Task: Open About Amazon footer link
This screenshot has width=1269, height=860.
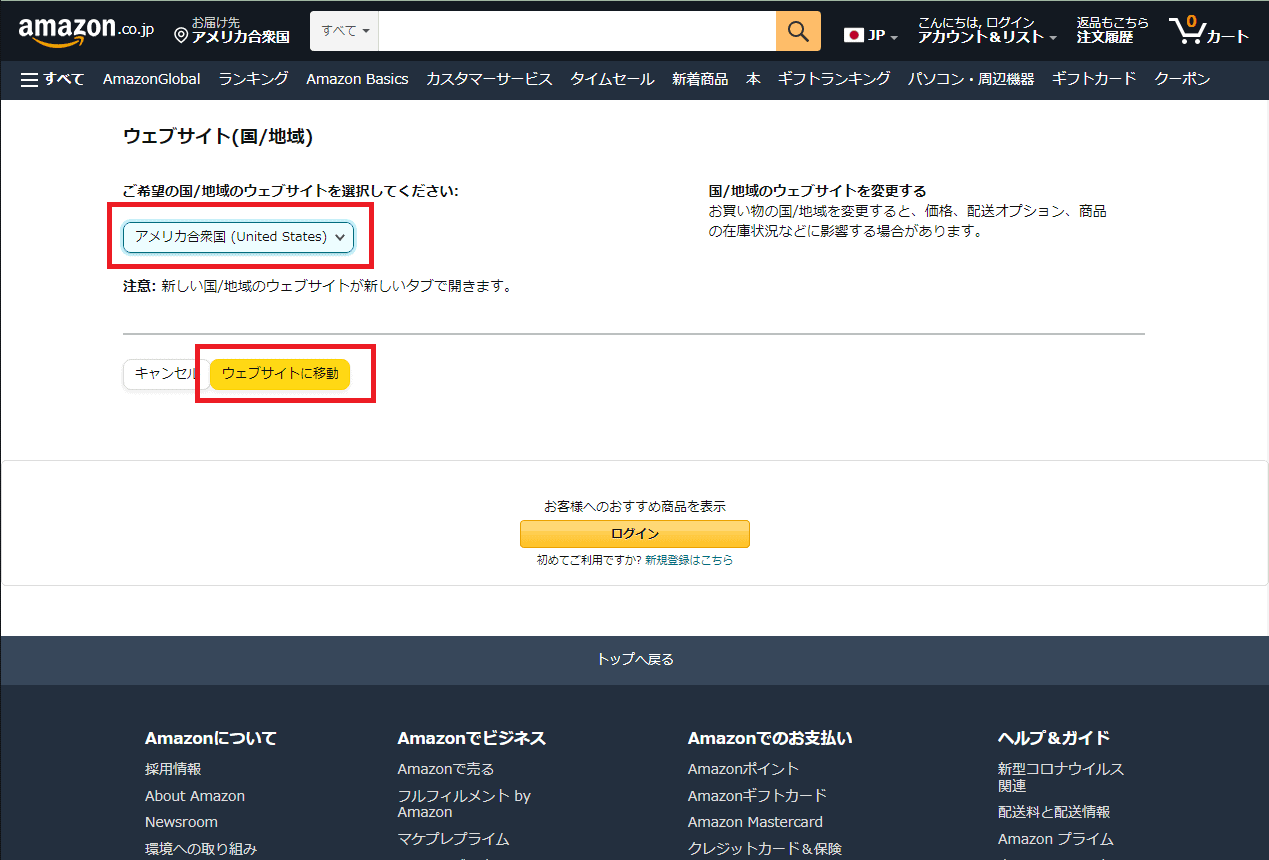Action: (195, 796)
